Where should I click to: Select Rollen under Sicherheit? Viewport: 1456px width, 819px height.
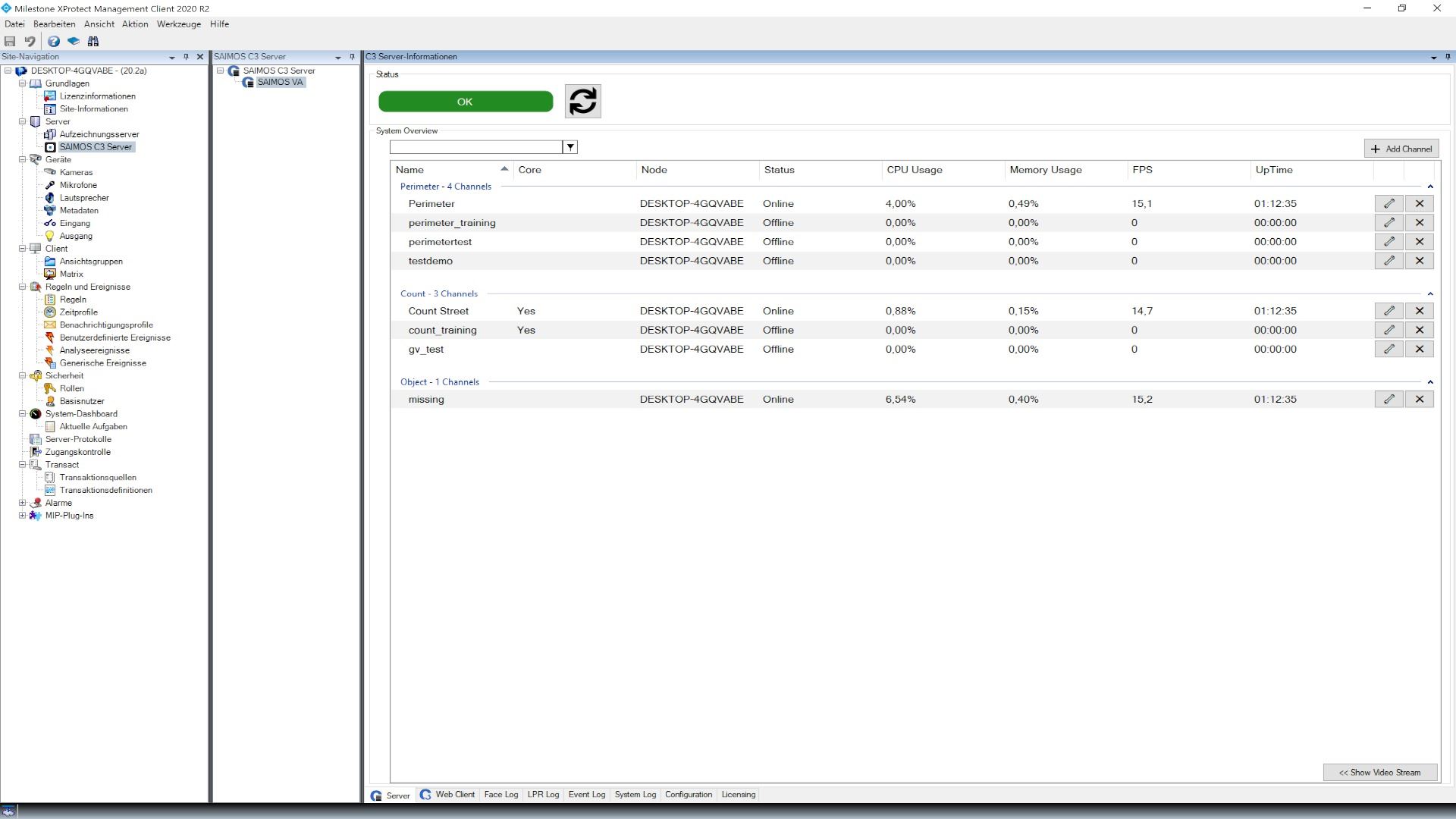click(72, 388)
